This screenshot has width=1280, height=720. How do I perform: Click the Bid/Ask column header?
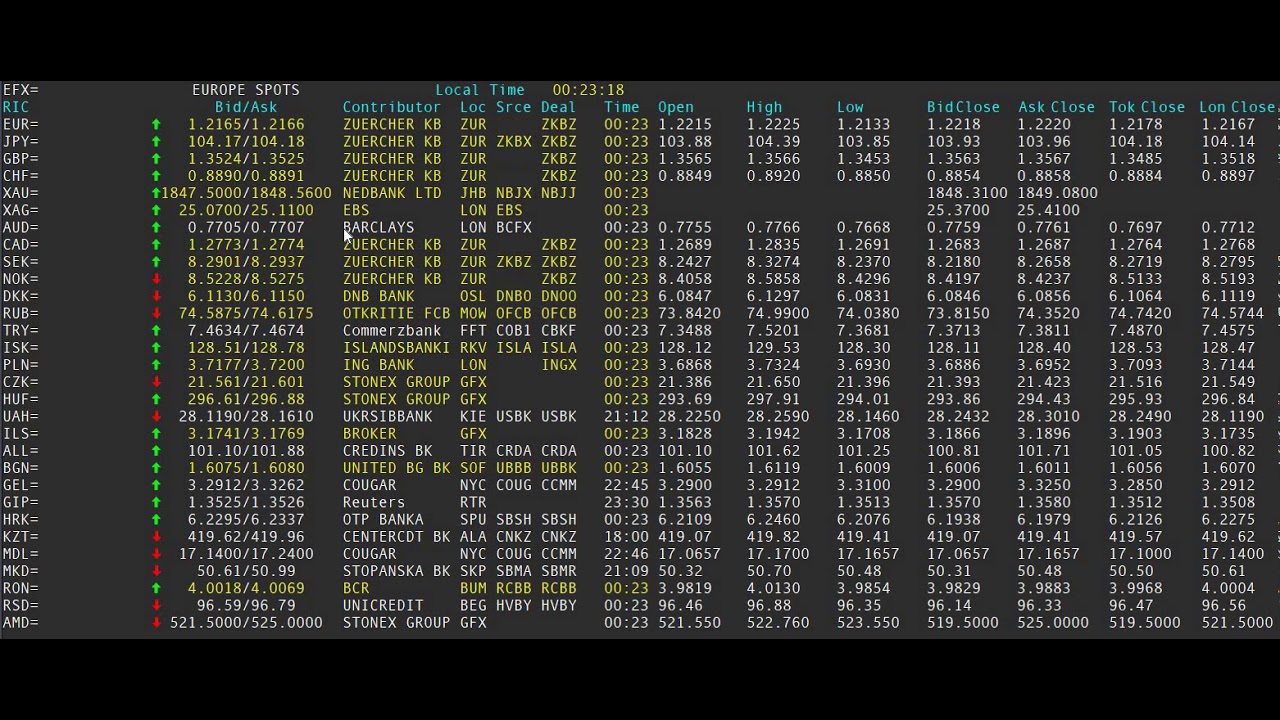click(246, 107)
